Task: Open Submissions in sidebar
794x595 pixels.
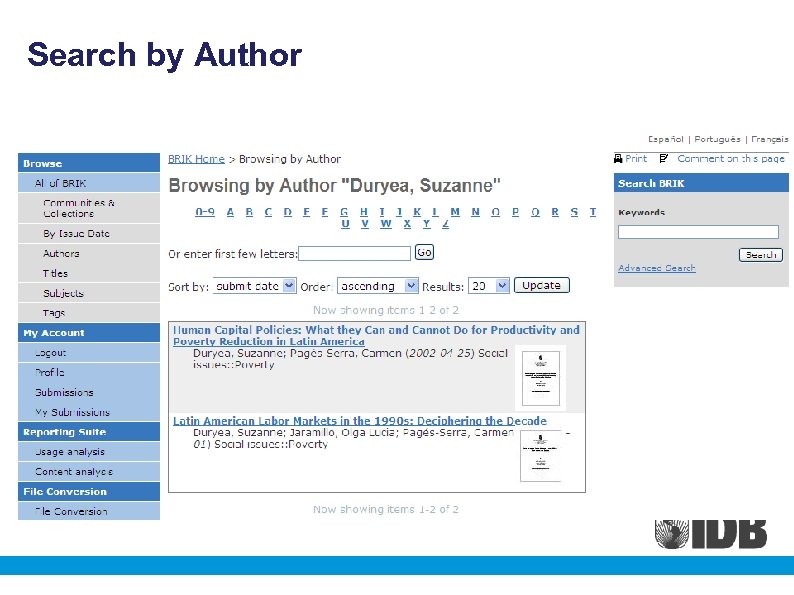Action: 89,392
